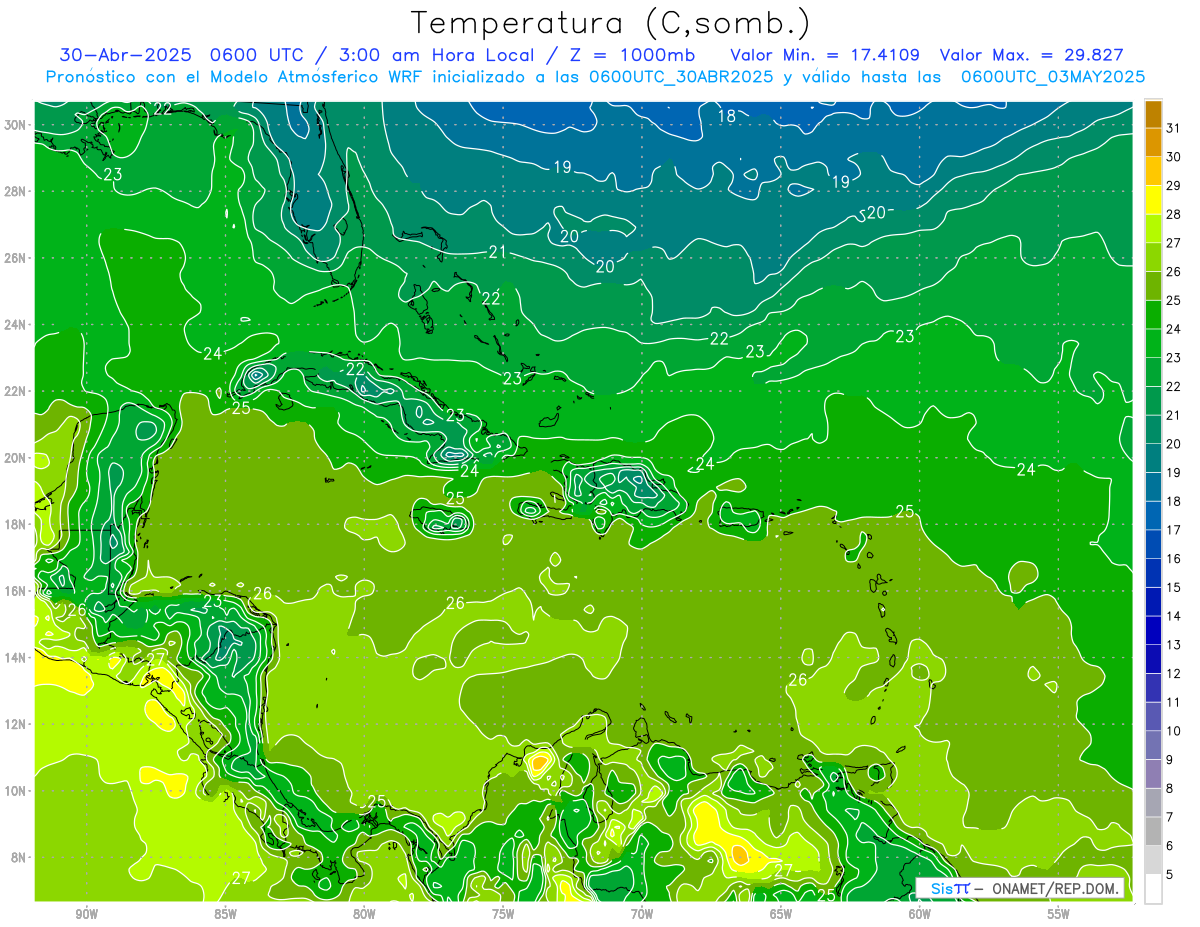The image size is (1200, 927).
Task: Click the "85W" longitude axis label
Action: pos(225,914)
